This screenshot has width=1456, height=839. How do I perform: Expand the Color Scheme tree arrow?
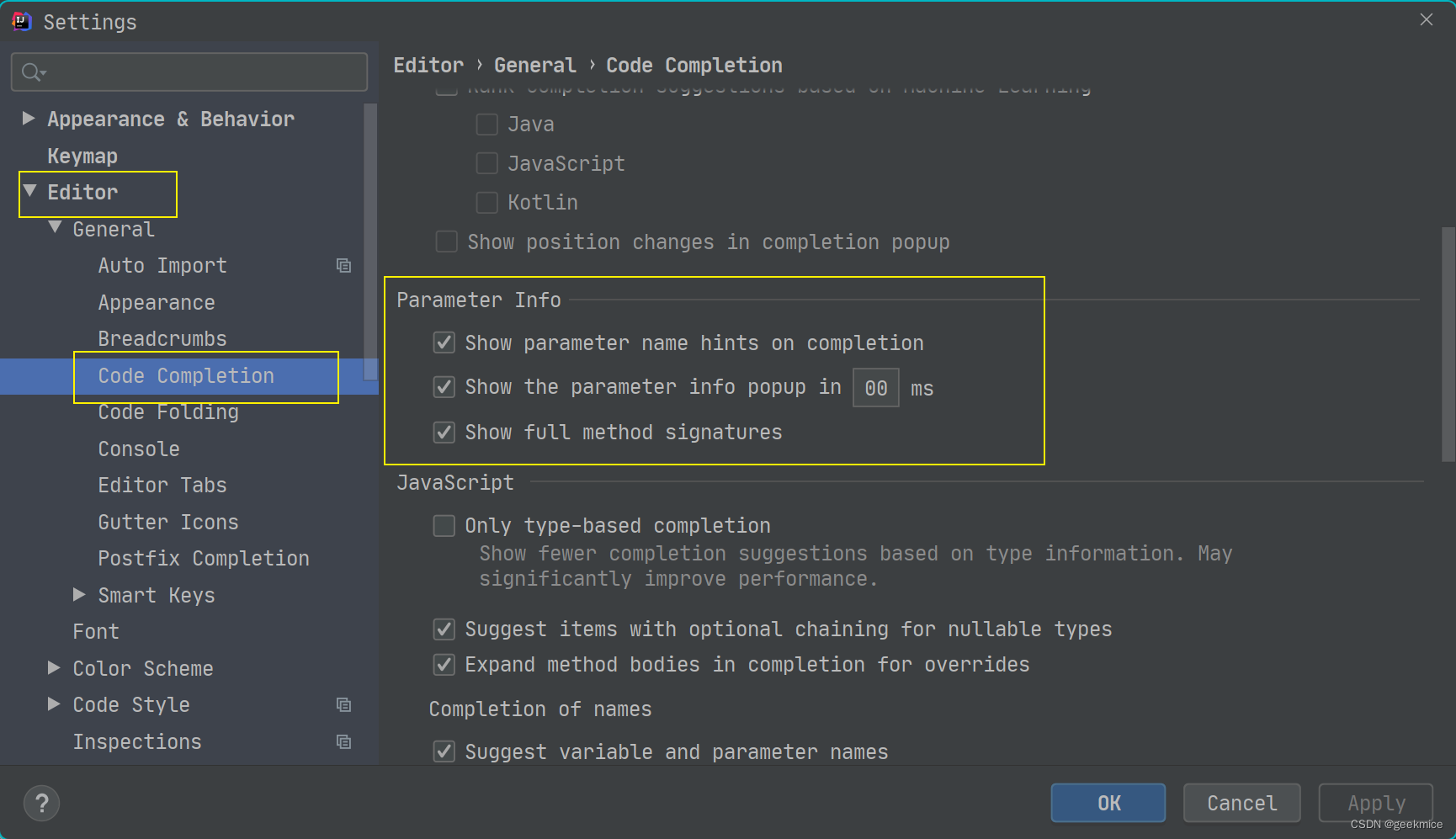coord(54,667)
